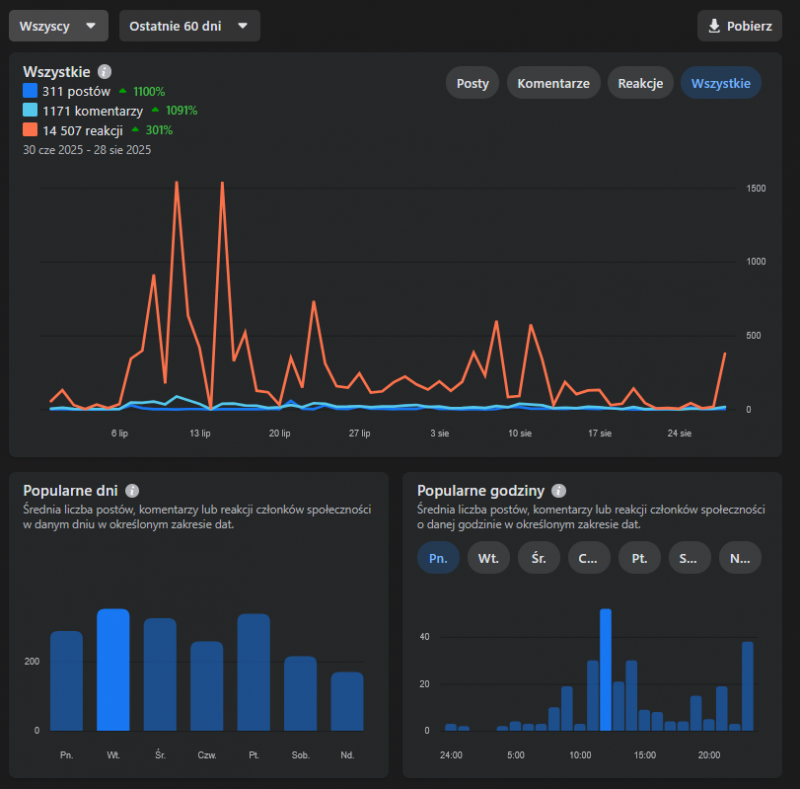The image size is (800, 789).
Task: Open the Wszyscy dropdown filter
Action: click(58, 26)
